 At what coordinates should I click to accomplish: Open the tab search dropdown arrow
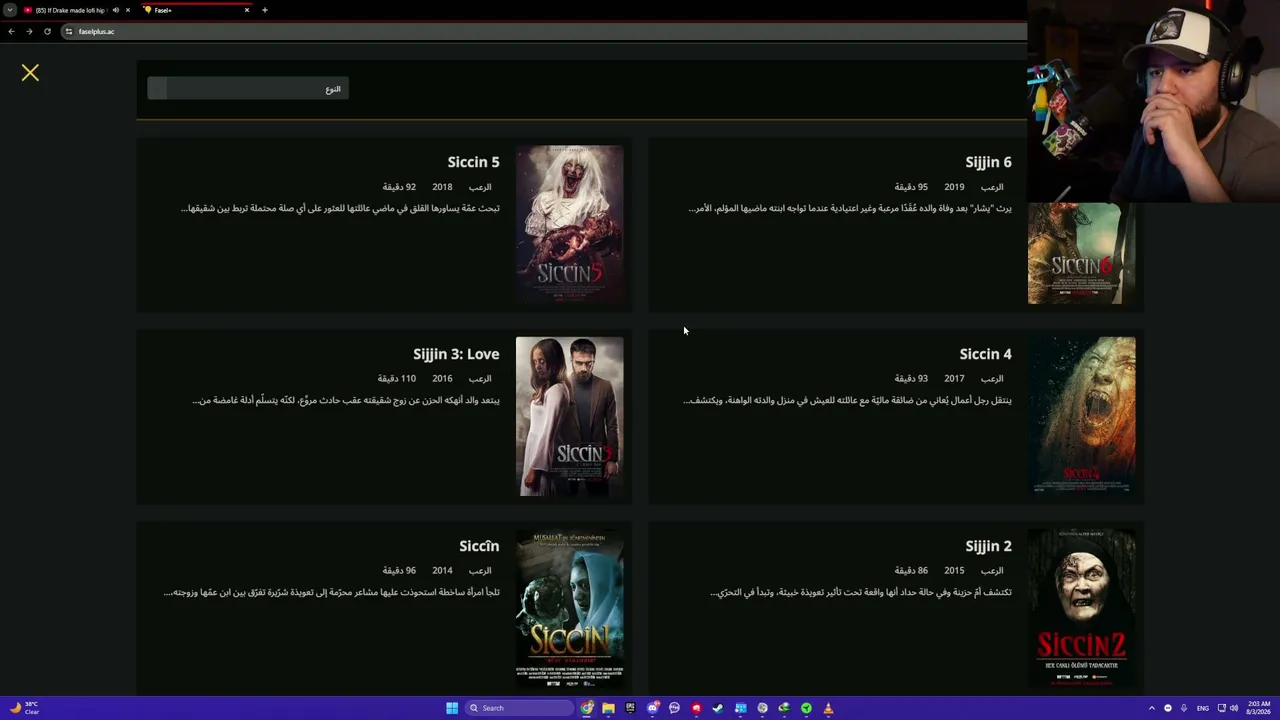10,10
